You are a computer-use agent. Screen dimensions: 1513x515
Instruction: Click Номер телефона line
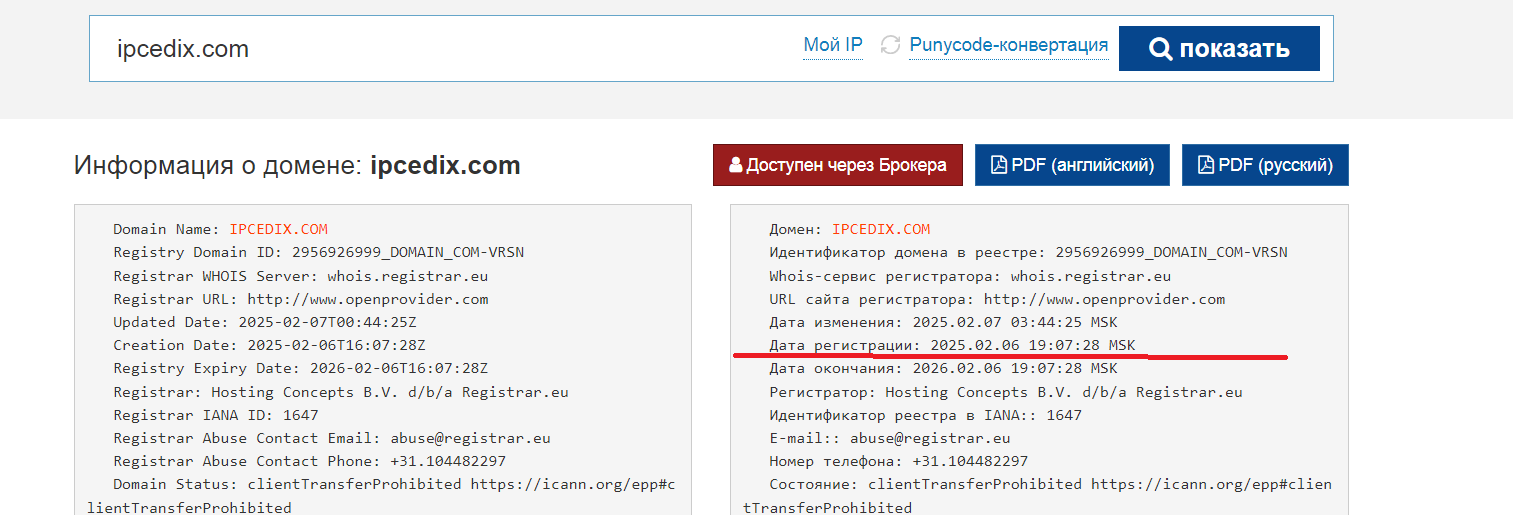point(898,461)
